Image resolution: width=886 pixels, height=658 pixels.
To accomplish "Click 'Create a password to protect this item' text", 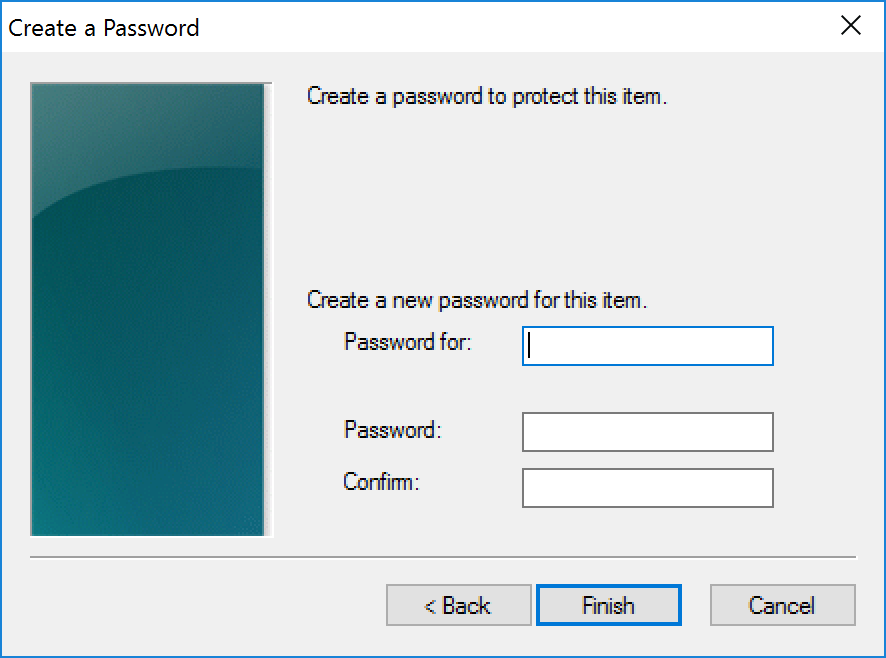I will pos(486,97).
